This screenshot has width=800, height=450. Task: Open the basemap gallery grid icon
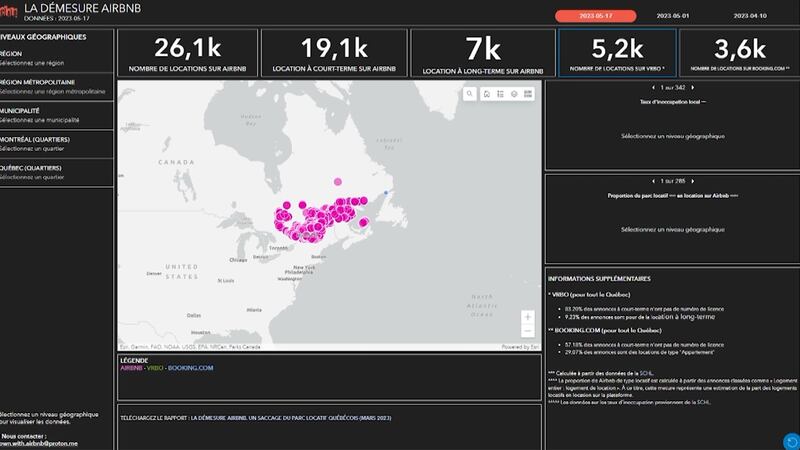527,94
